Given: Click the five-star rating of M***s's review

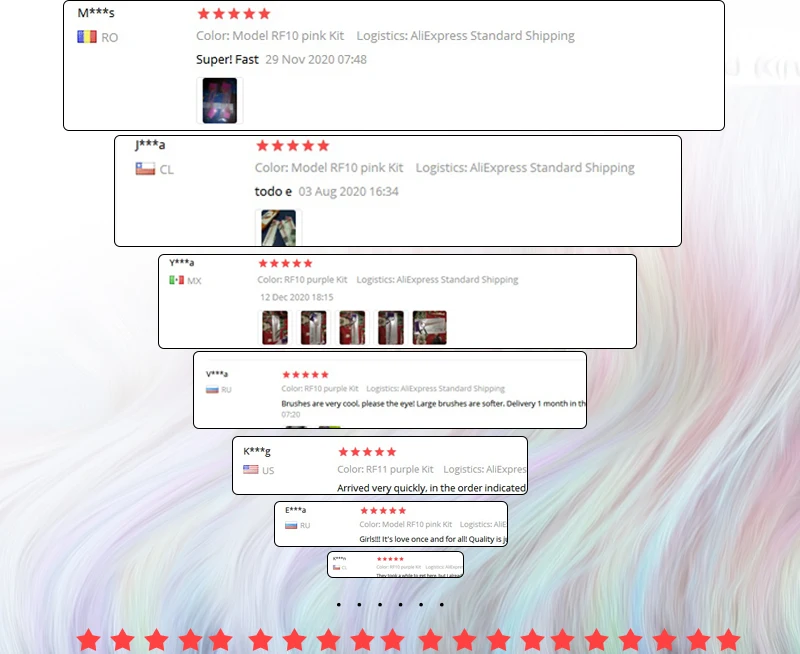Looking at the screenshot, I should pyautogui.click(x=234, y=14).
